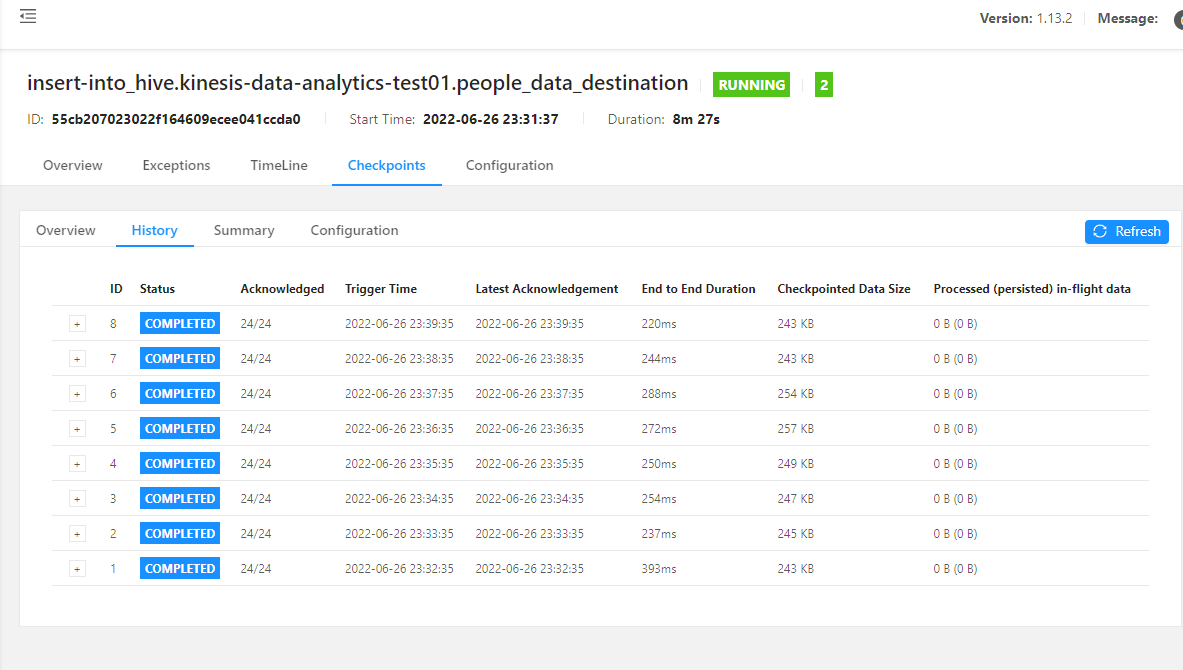Expand checkpoint row 2 details

pos(77,533)
